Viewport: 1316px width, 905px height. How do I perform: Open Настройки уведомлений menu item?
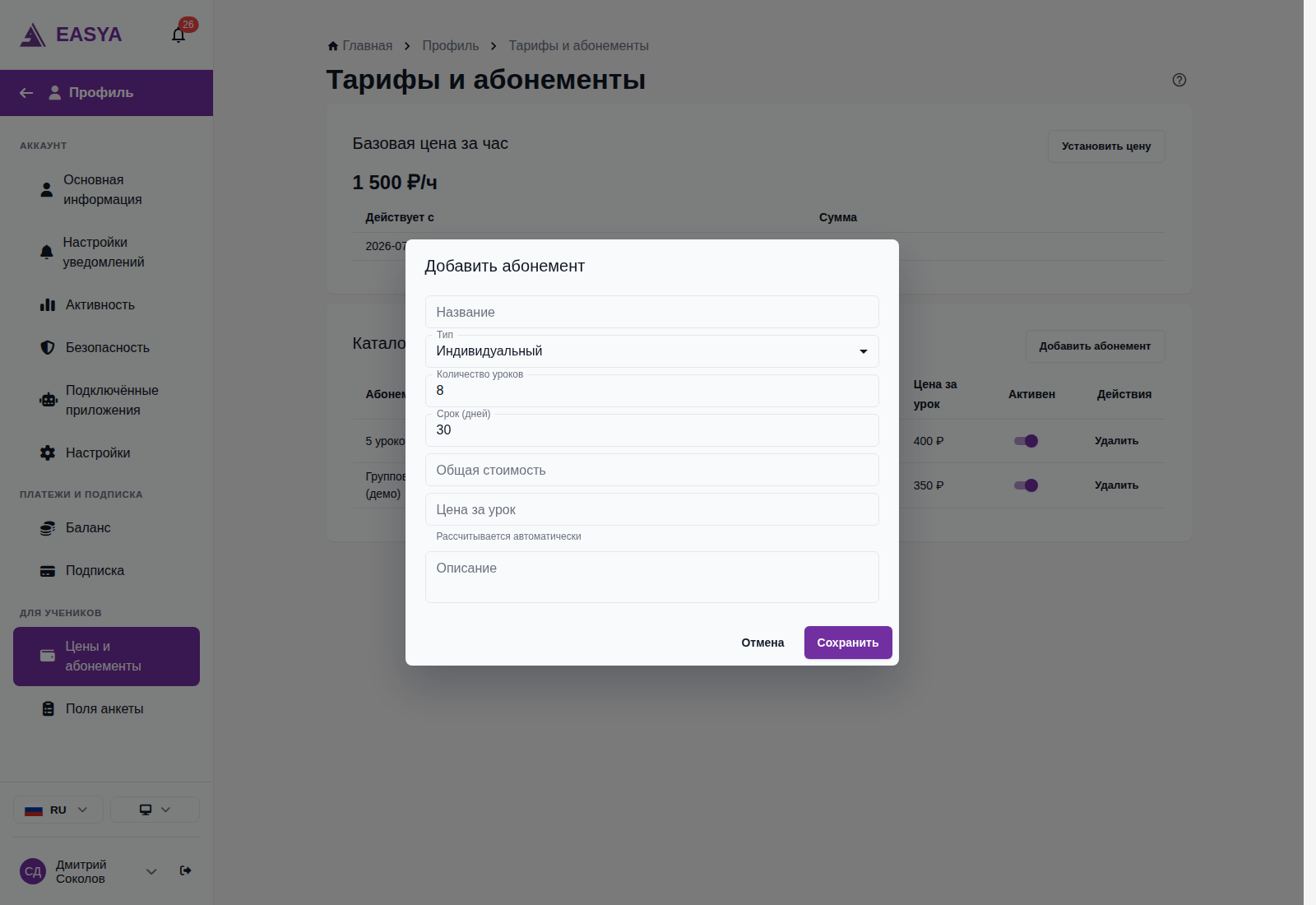pyautogui.click(x=106, y=253)
